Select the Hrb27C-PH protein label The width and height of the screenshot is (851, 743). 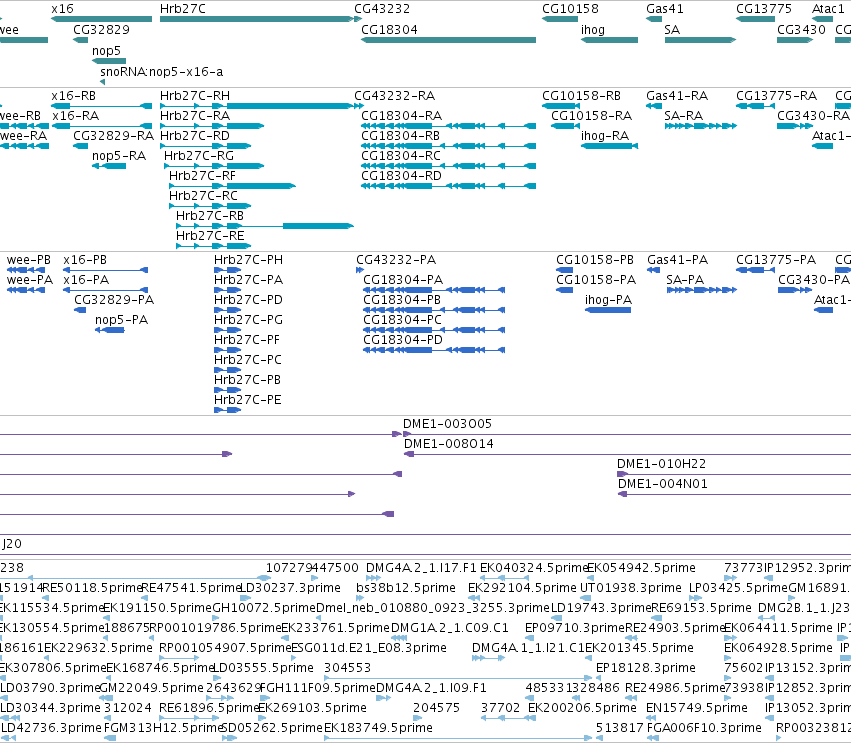[248, 260]
